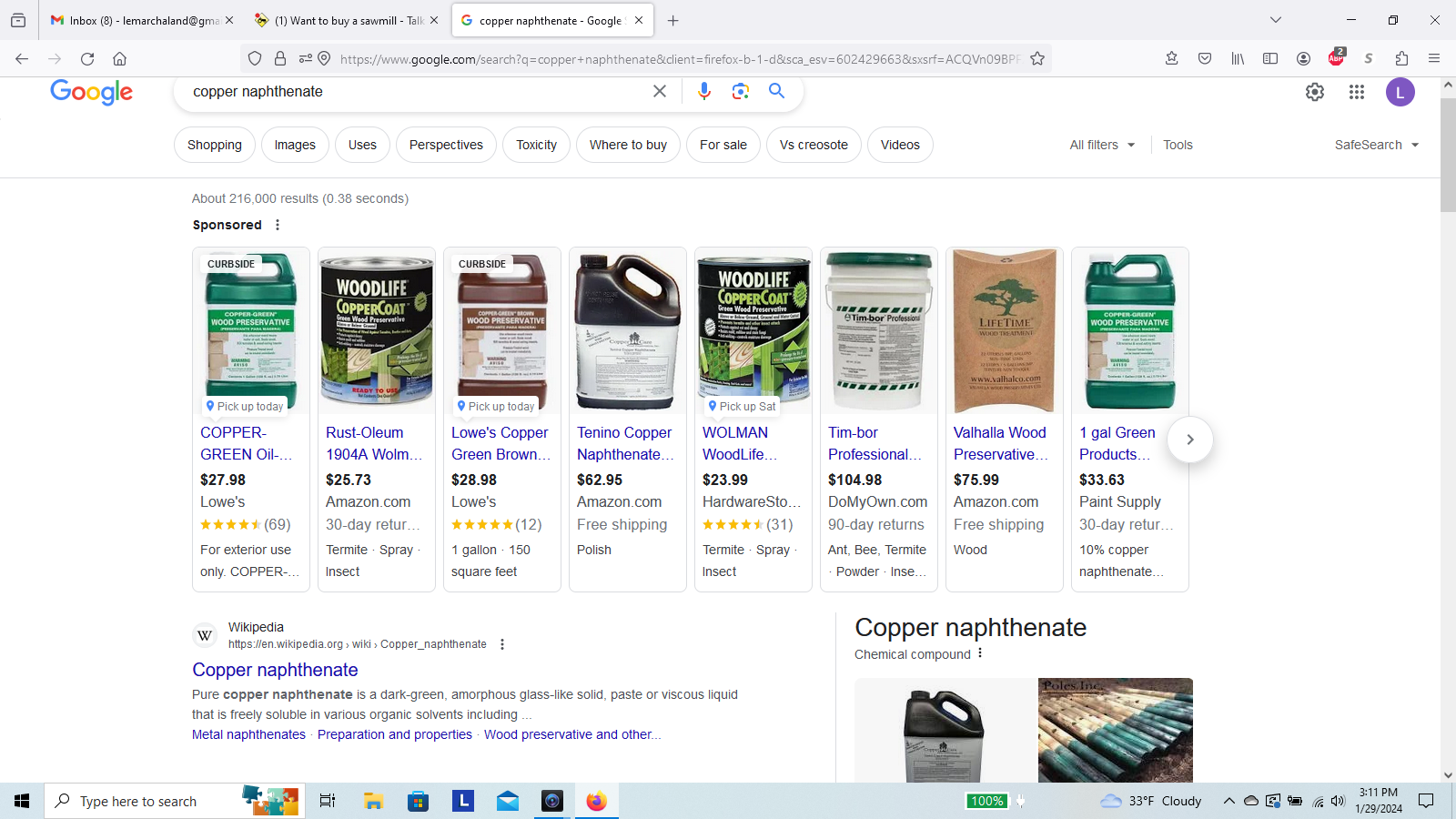Click the Firefox address bar URL

[681, 58]
